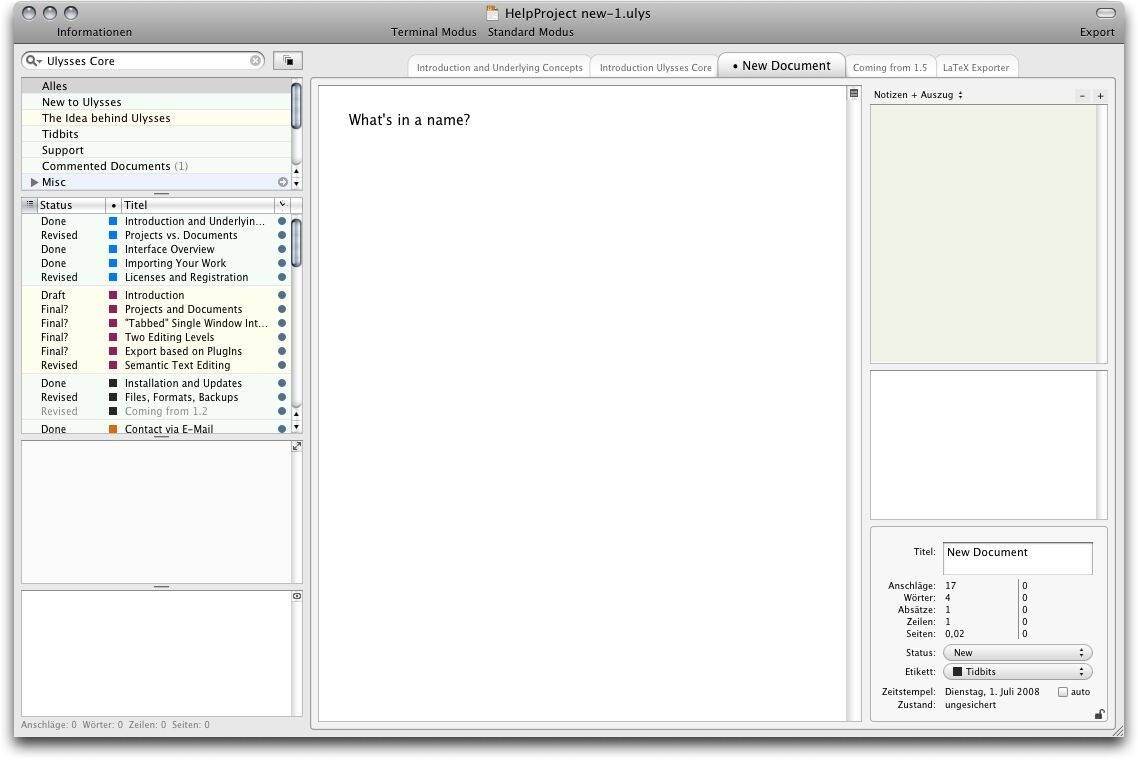Expand the Misc group triangle
This screenshot has height=760, width=1138.
pyautogui.click(x=34, y=182)
